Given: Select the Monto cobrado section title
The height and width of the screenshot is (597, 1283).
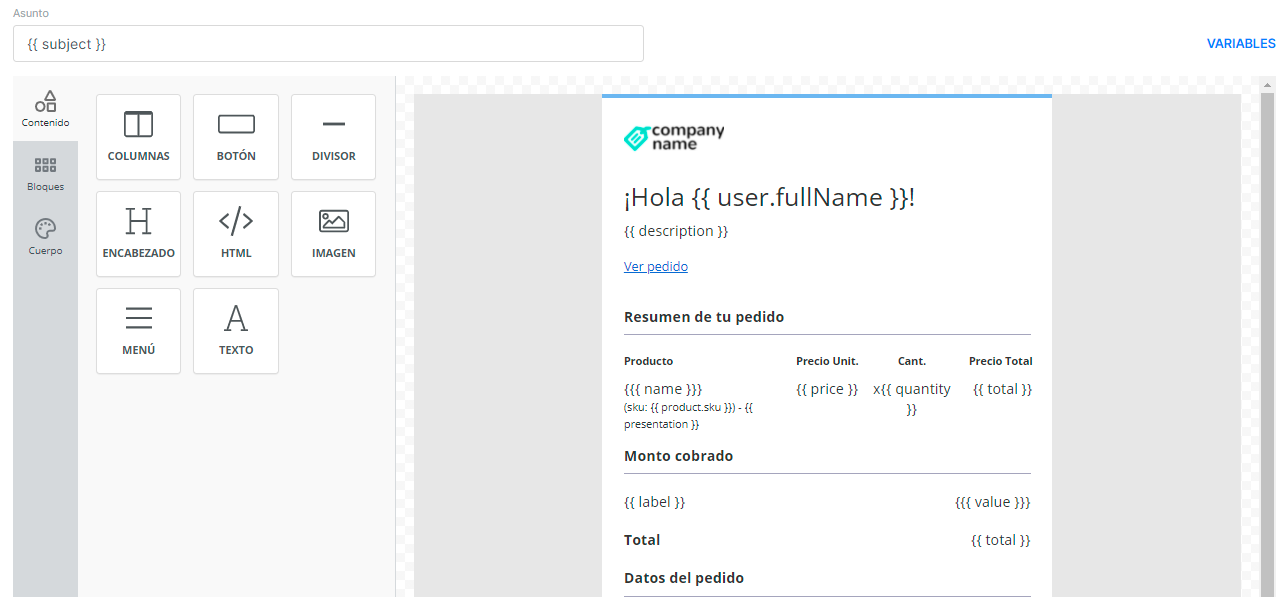Looking at the screenshot, I should 678,456.
